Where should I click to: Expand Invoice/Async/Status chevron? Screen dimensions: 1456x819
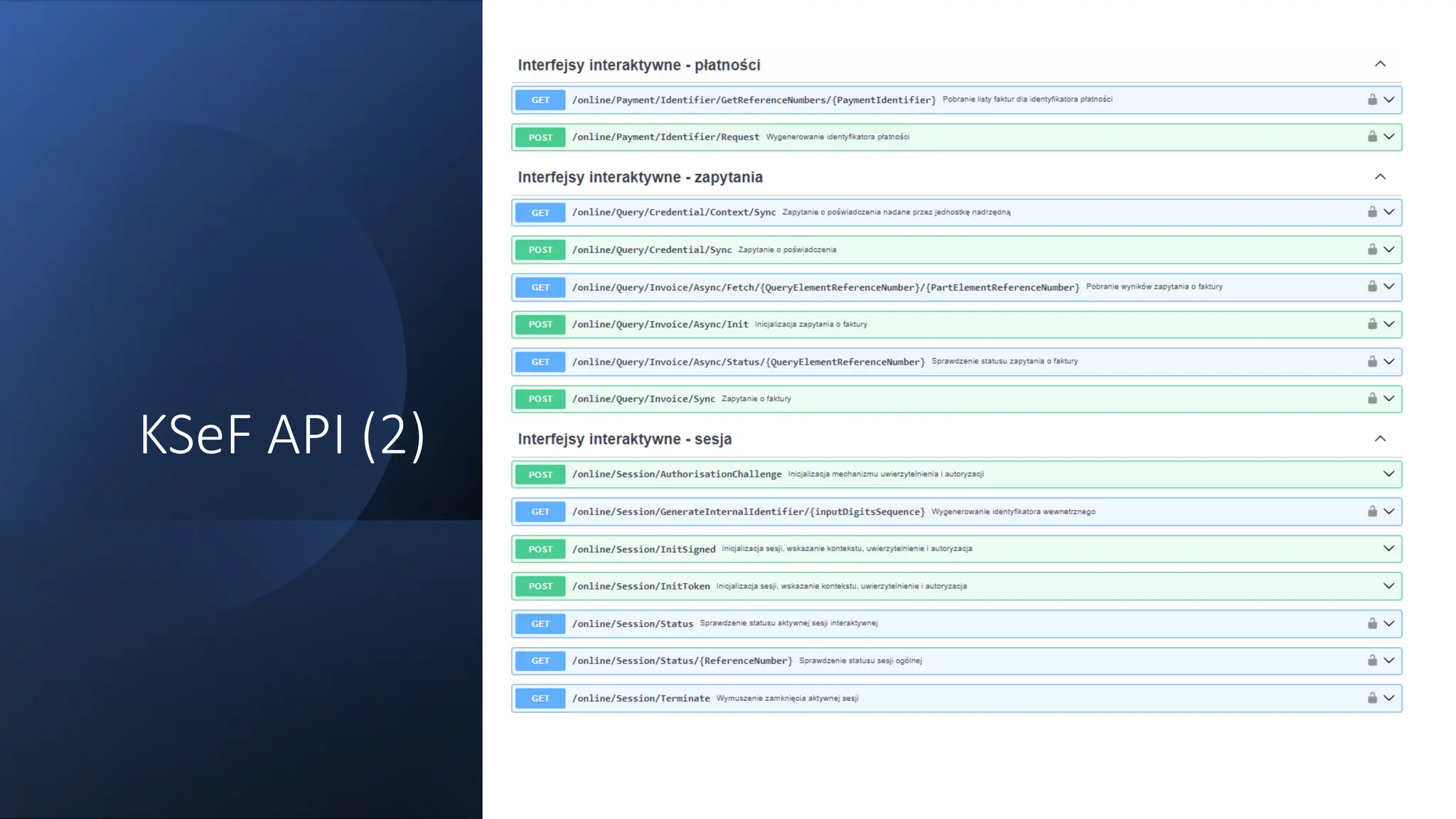(x=1388, y=362)
